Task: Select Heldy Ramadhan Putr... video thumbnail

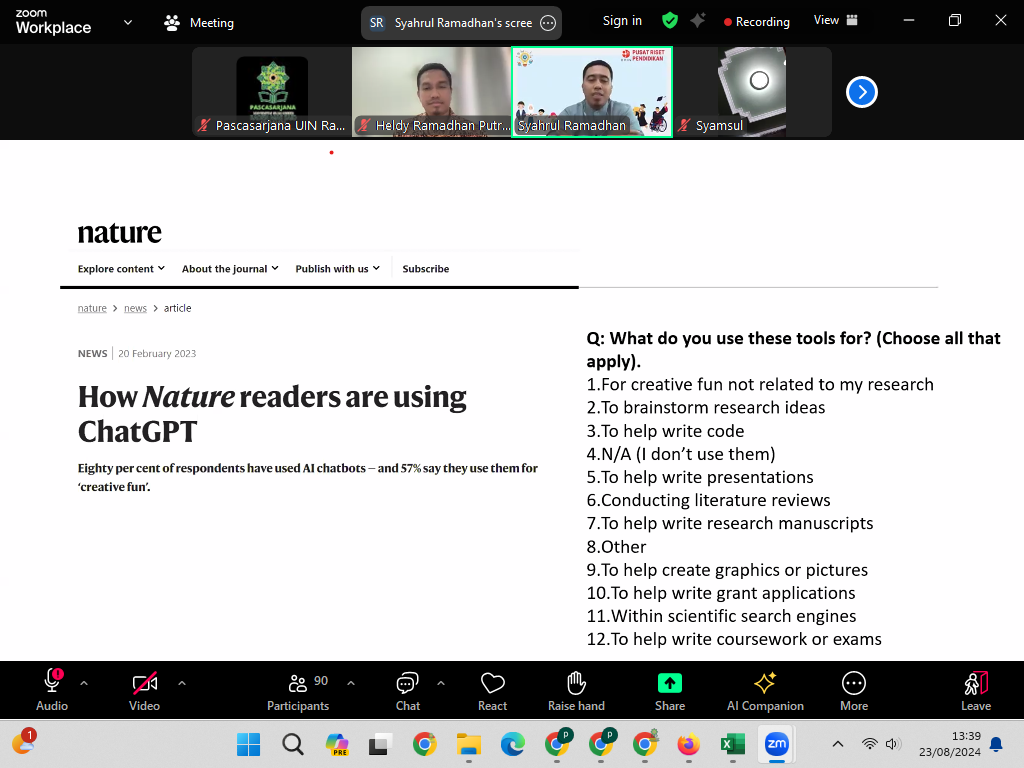Action: (432, 91)
